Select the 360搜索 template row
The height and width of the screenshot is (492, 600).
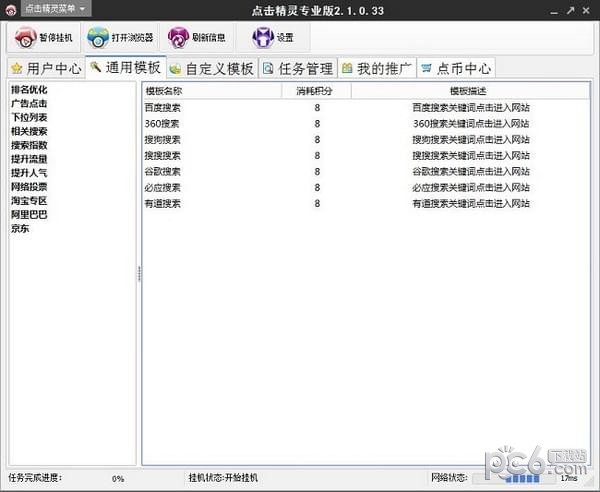(x=366, y=124)
